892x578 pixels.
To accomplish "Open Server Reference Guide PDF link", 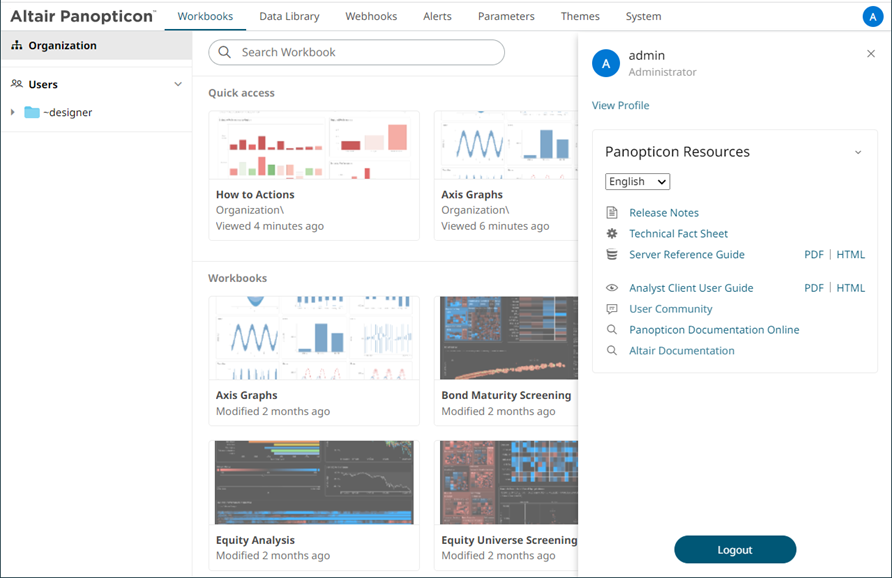I will coord(813,254).
